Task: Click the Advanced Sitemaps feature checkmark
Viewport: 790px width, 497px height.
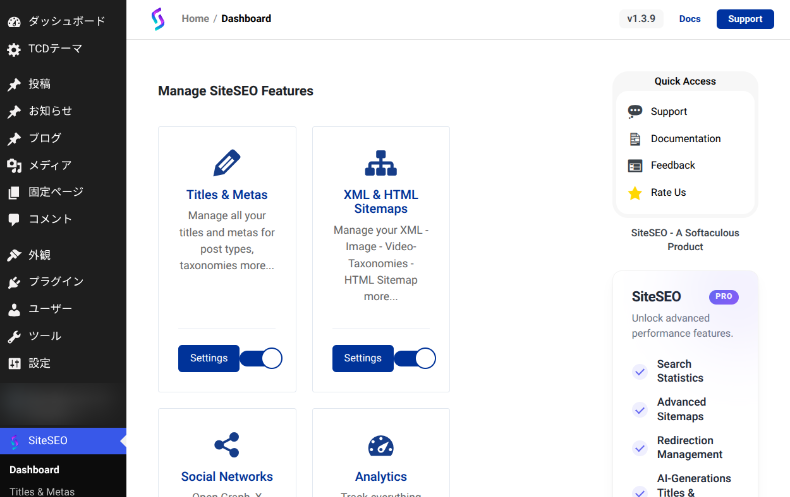Action: tap(640, 410)
